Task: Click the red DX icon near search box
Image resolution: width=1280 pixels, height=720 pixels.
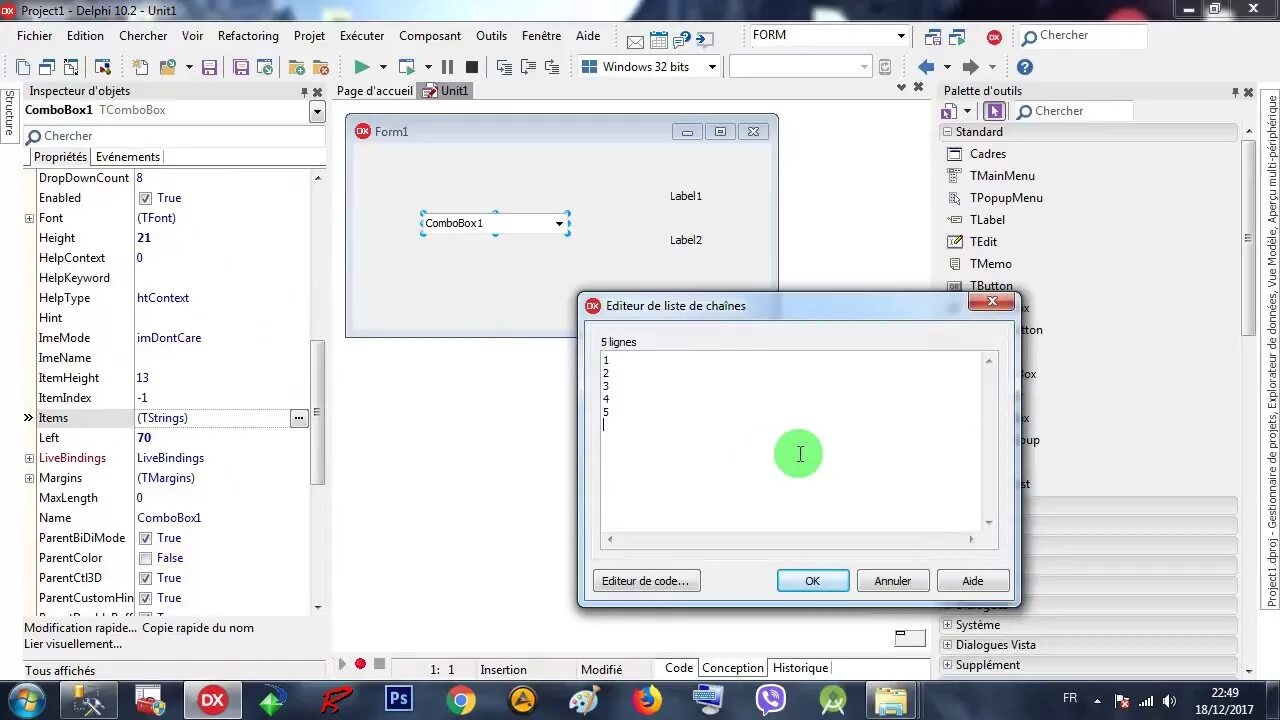Action: 994,36
